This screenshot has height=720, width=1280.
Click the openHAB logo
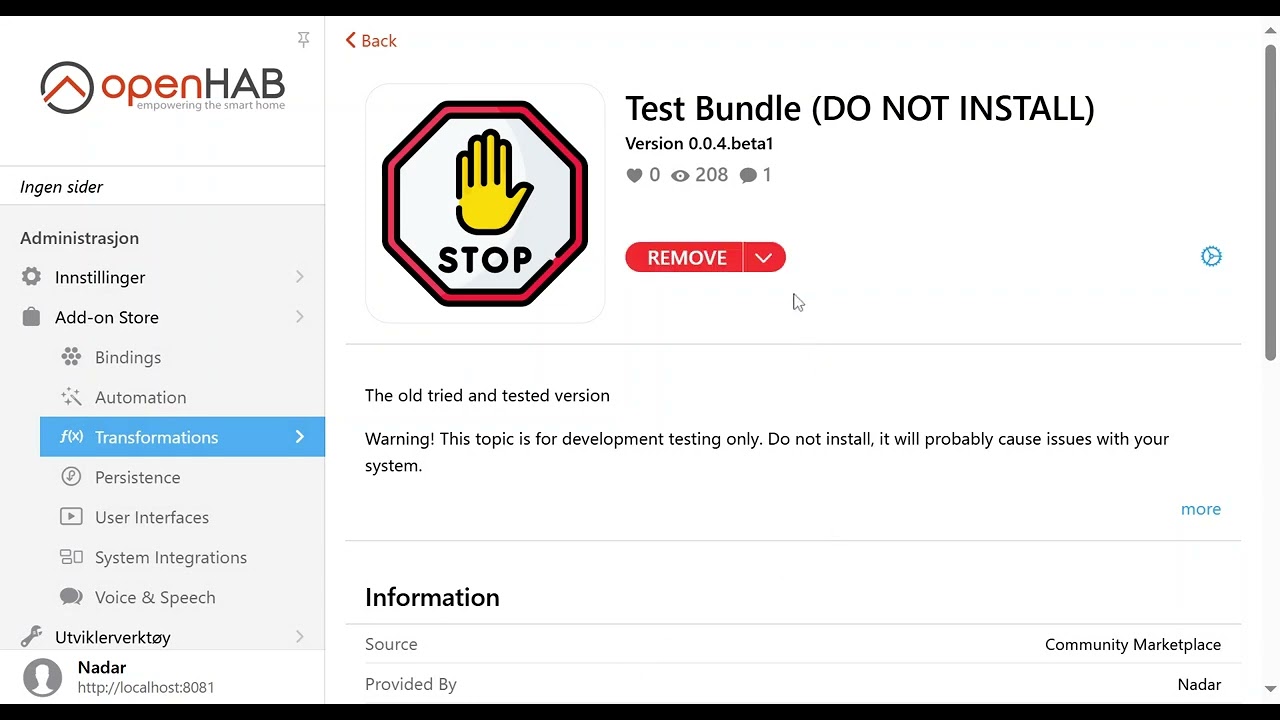click(x=163, y=87)
